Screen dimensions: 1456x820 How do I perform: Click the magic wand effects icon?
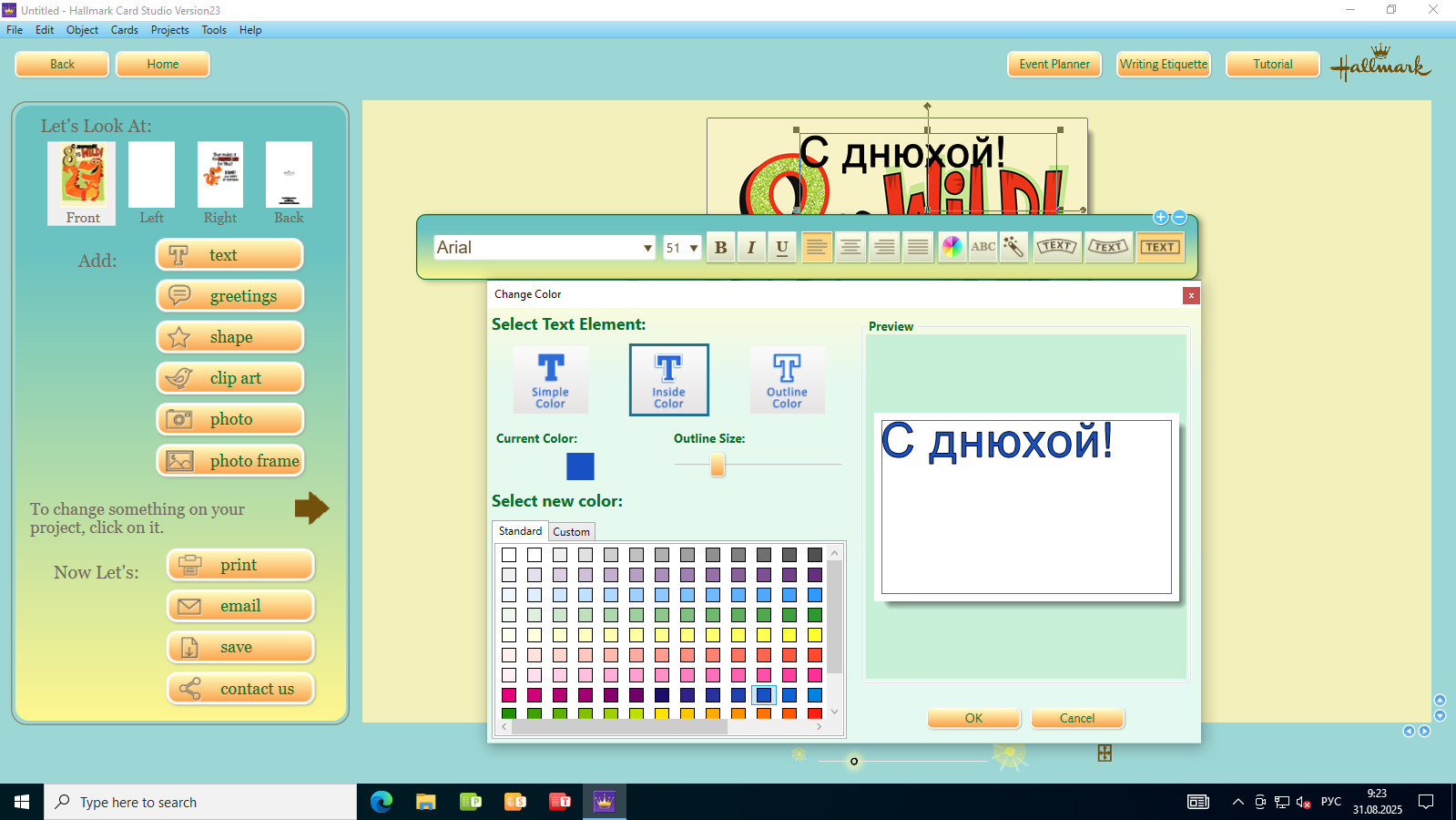point(1013,247)
